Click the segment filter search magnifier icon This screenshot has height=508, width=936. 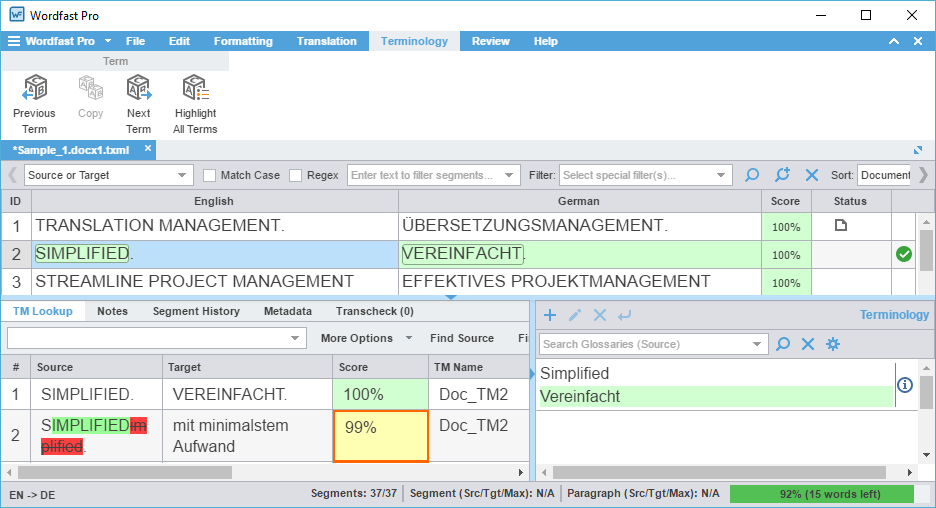[x=753, y=175]
